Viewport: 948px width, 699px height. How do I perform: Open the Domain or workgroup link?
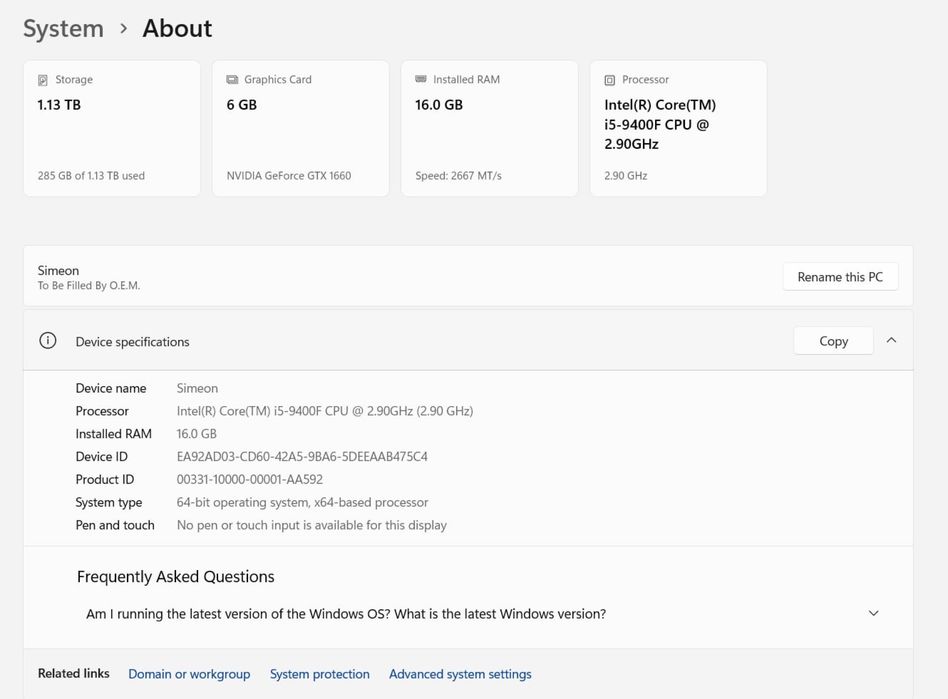[x=189, y=674]
